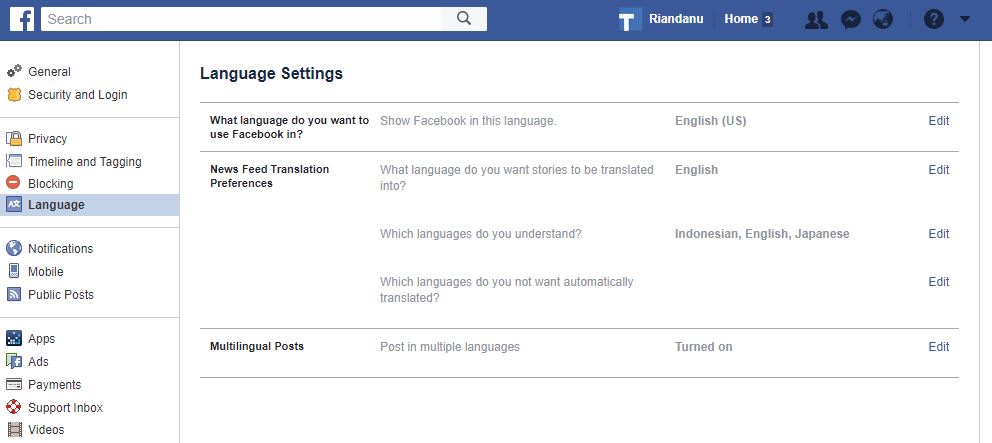This screenshot has width=992, height=443.
Task: Open the Notifications globe icon
Action: 882,19
